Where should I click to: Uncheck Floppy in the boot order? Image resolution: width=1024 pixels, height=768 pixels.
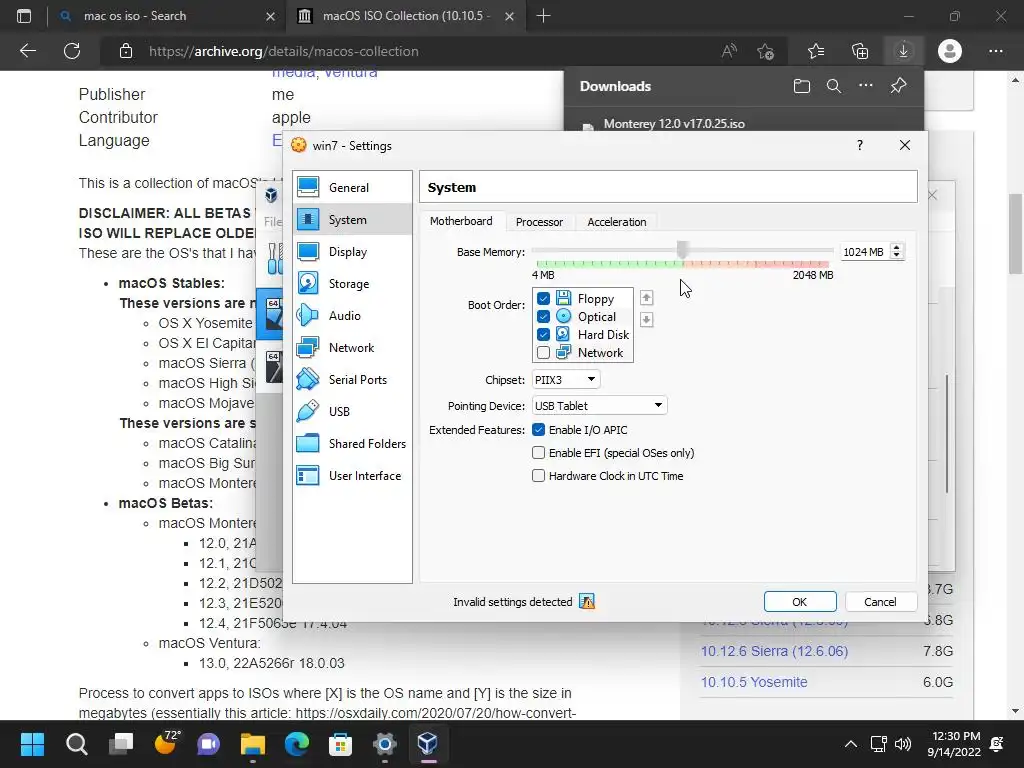tap(543, 298)
